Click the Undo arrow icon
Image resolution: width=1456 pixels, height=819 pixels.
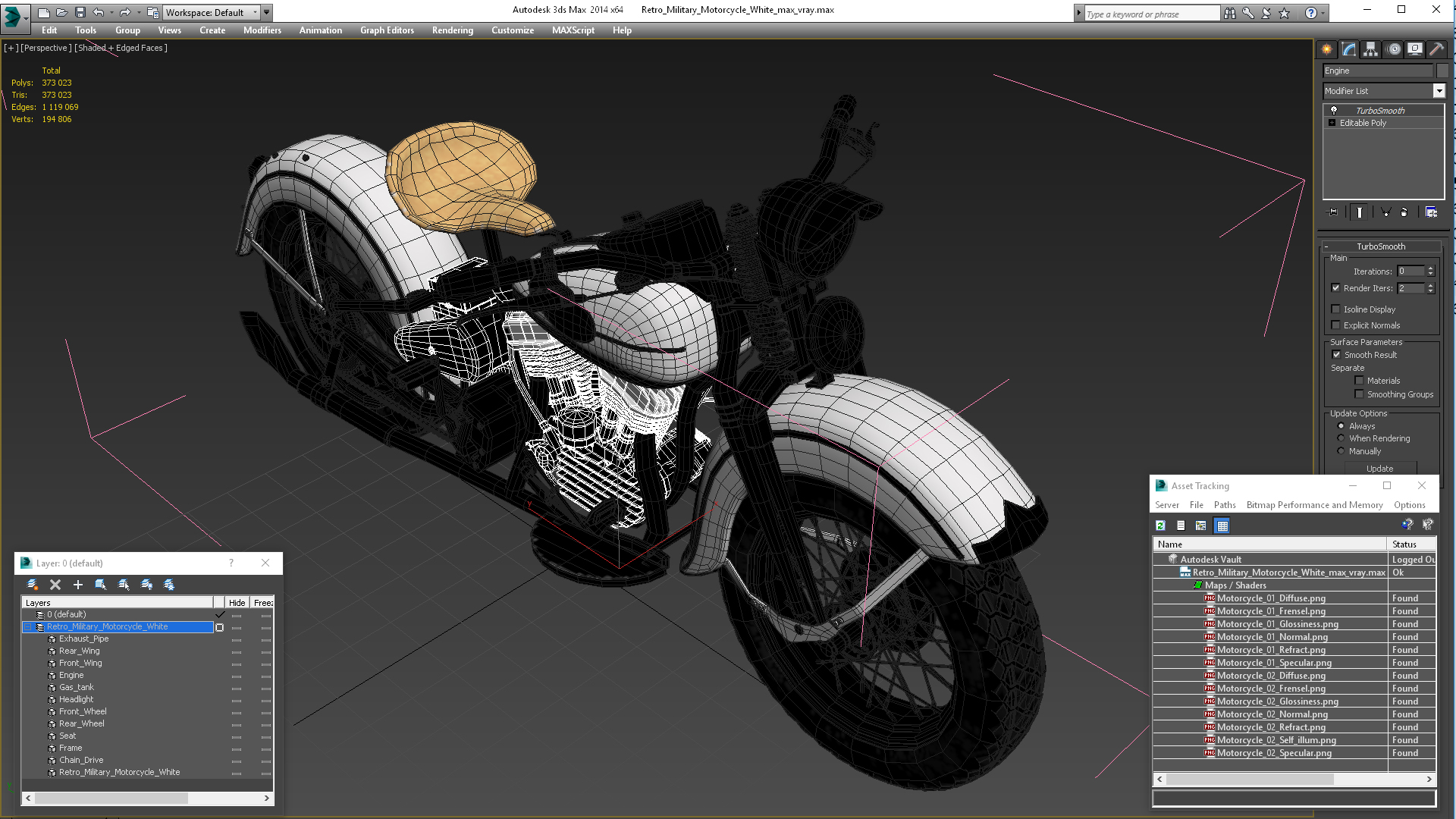(x=98, y=12)
